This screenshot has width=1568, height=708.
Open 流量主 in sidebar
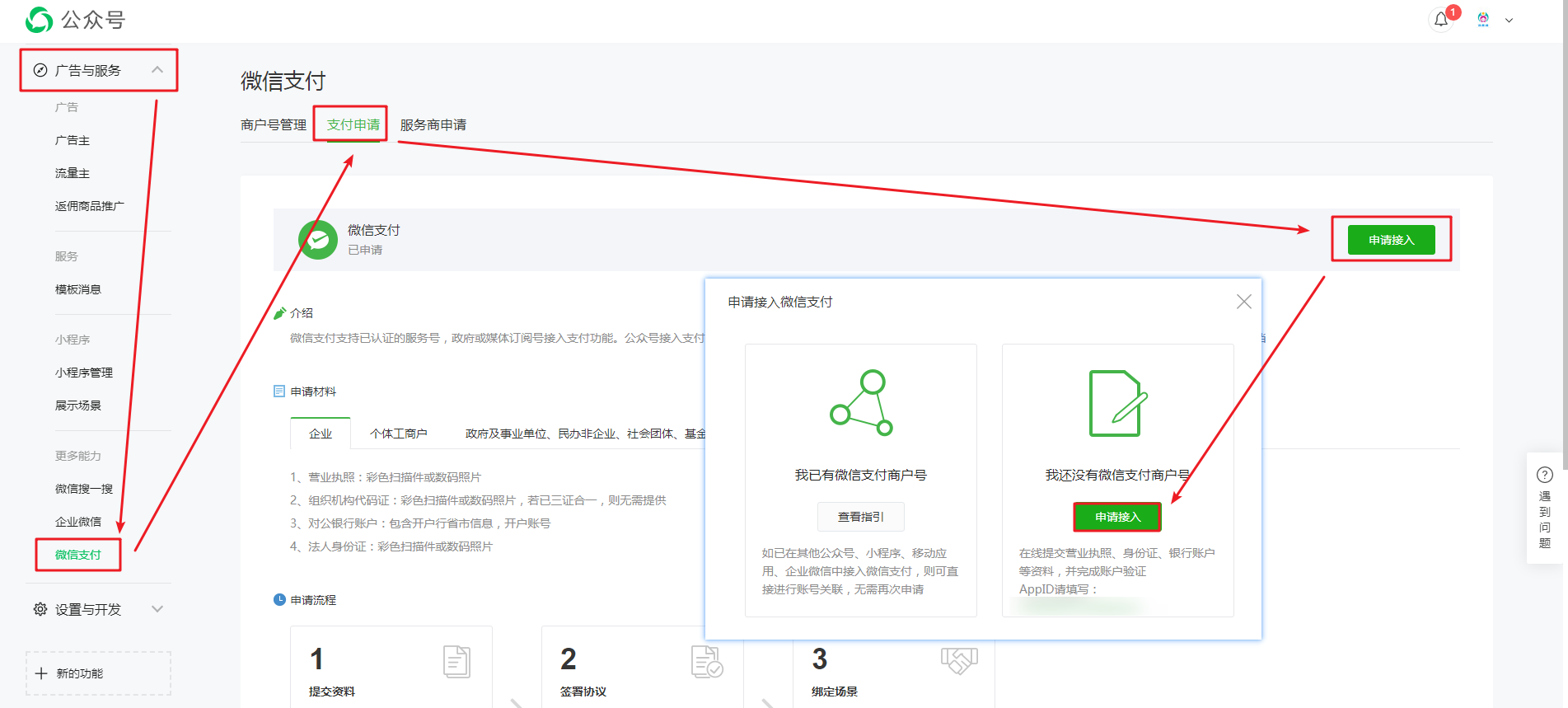coord(73,173)
